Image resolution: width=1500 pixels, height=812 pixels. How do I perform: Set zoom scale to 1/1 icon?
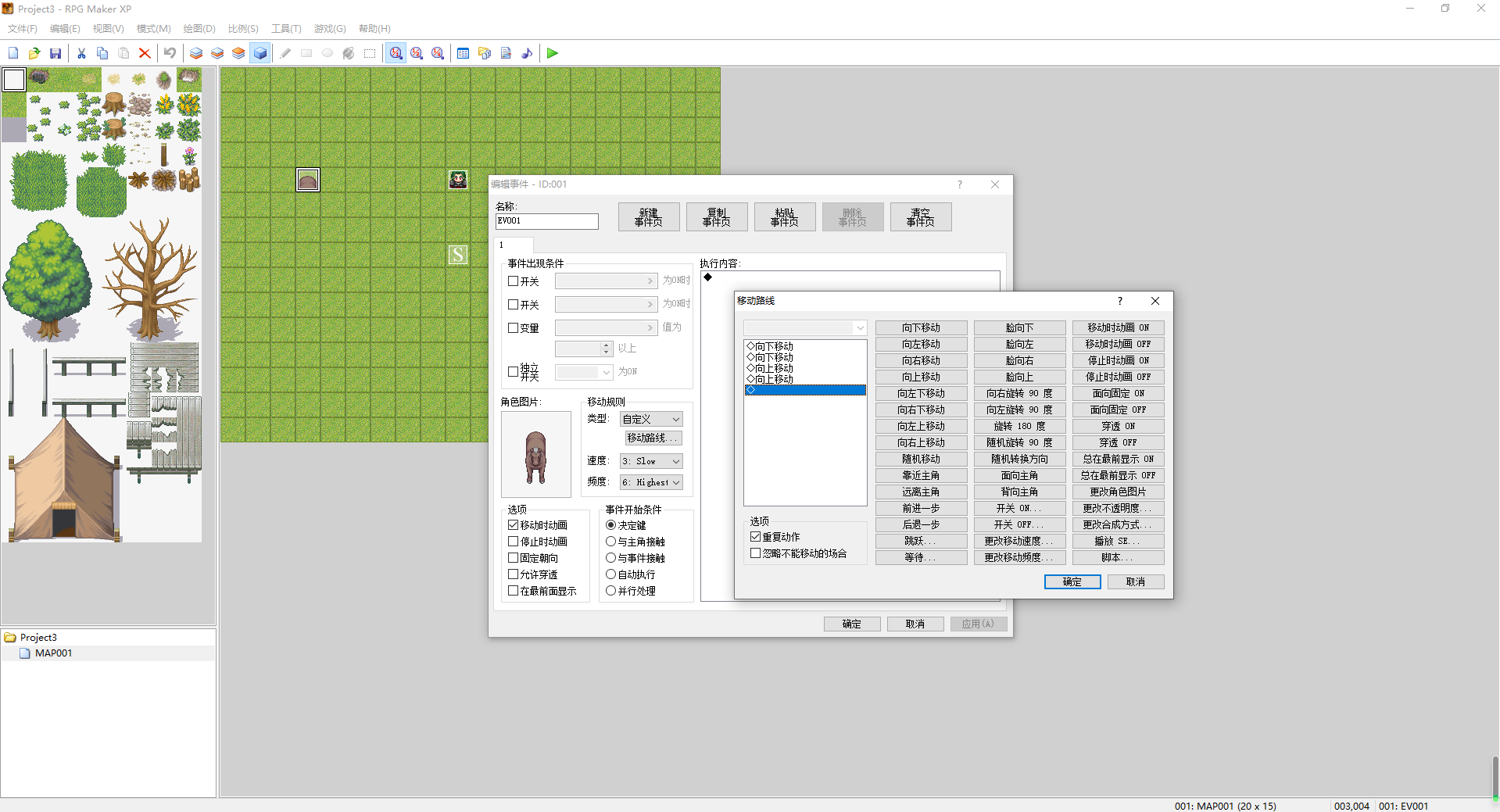pyautogui.click(x=396, y=53)
